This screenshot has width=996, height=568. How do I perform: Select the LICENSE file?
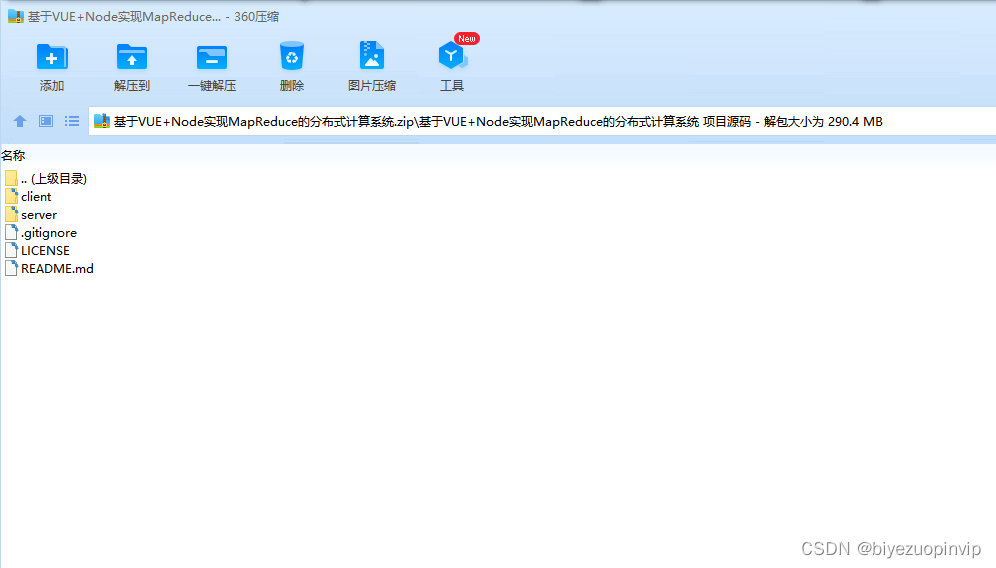[37, 250]
